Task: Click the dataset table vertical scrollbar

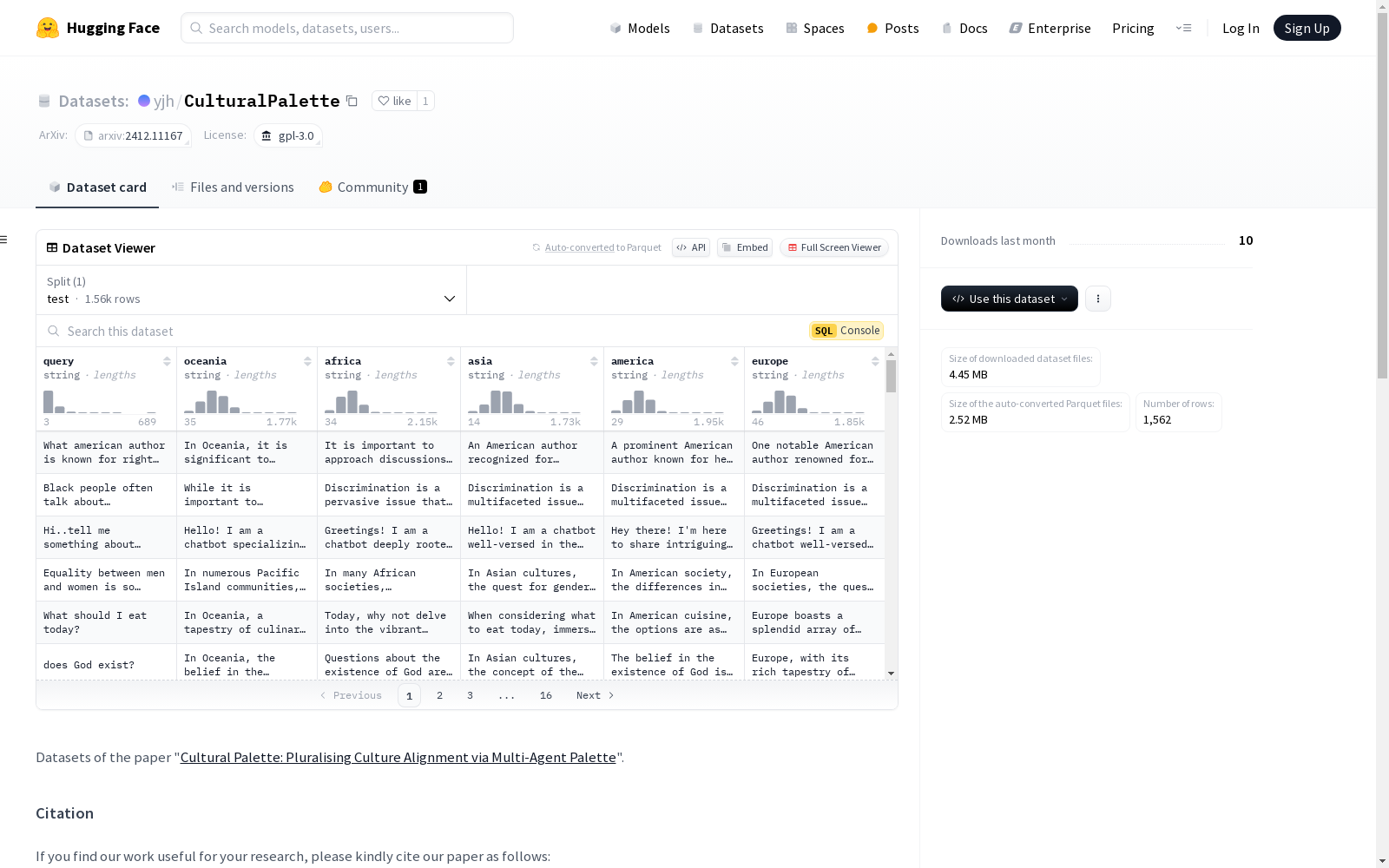Action: 891,377
